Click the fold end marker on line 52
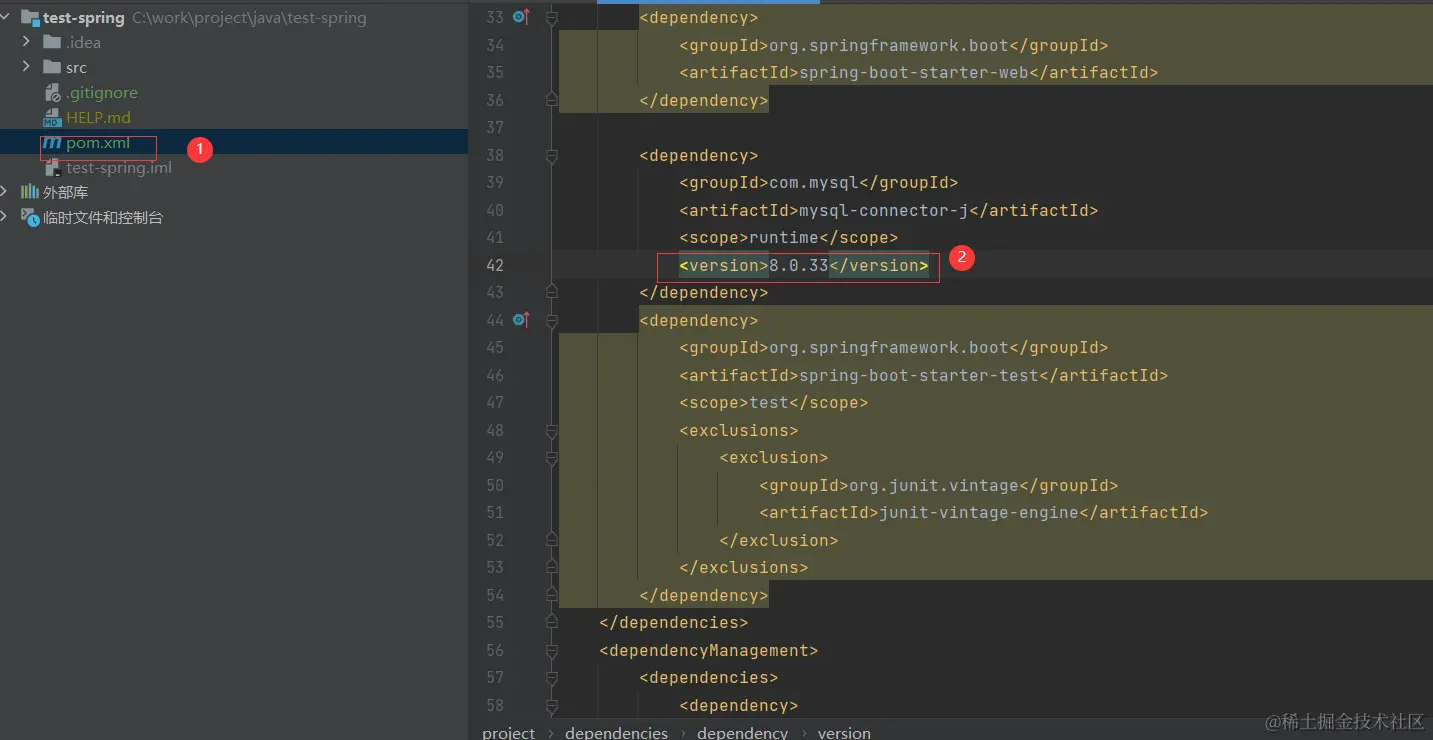 551,540
